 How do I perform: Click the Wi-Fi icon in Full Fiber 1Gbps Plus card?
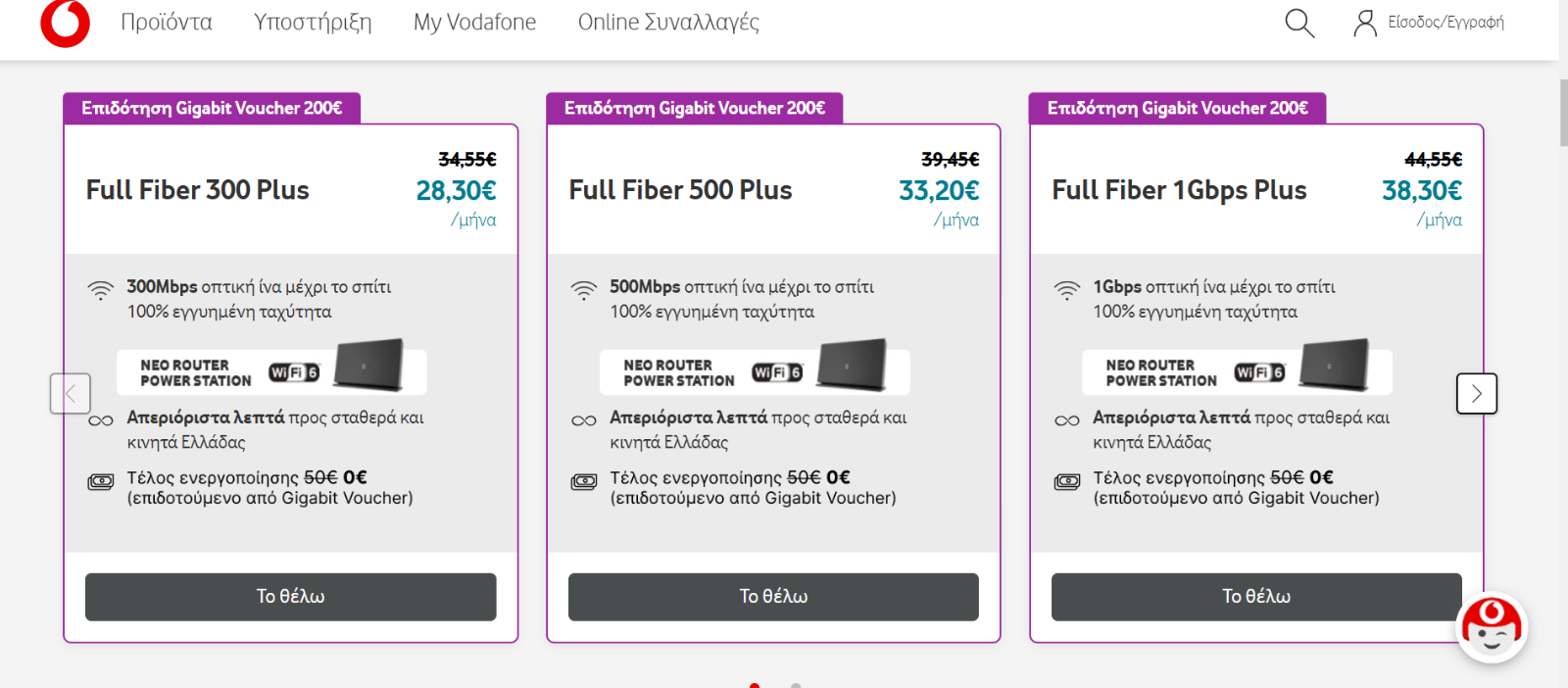(1067, 290)
